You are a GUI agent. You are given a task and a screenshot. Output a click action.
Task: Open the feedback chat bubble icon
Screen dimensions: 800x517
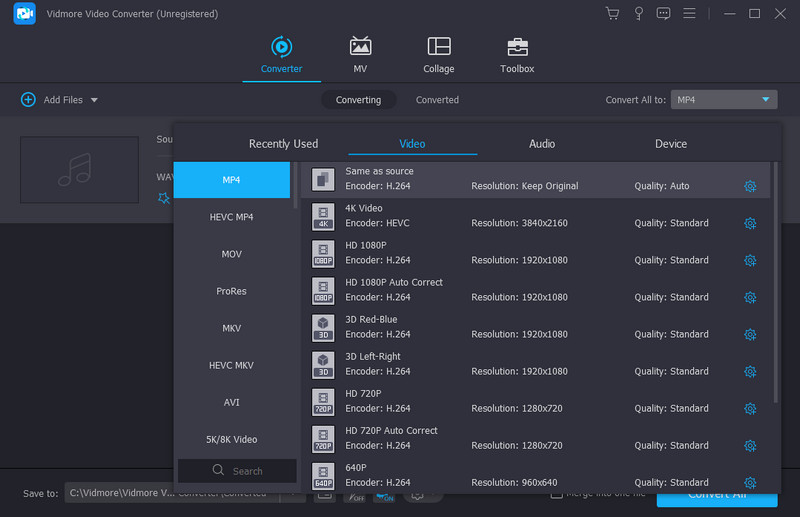(663, 14)
